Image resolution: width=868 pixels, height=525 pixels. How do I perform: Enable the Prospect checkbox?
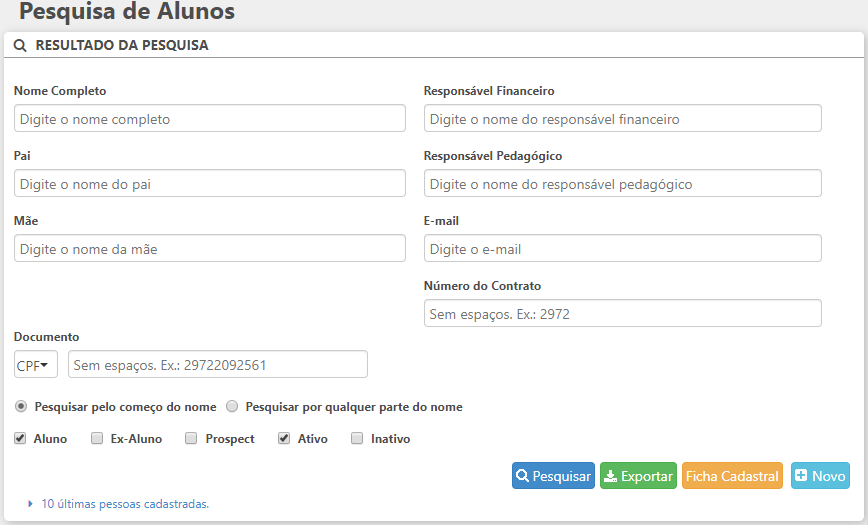[x=191, y=439]
